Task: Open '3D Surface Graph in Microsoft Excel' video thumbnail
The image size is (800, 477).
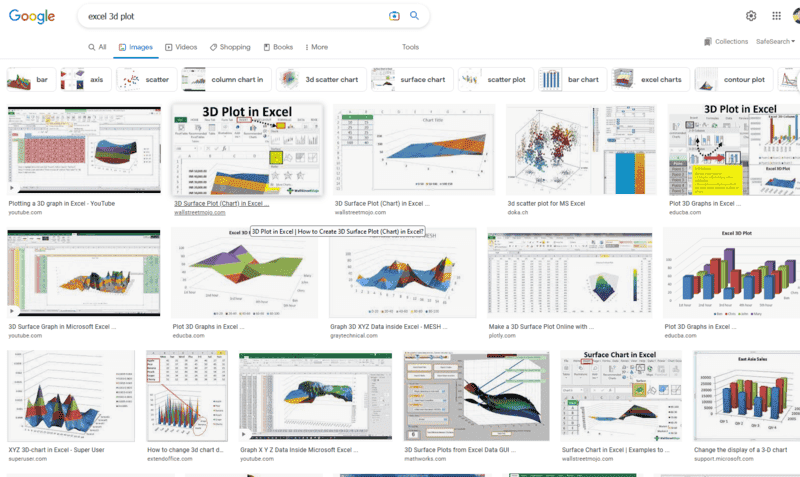Action: click(84, 273)
